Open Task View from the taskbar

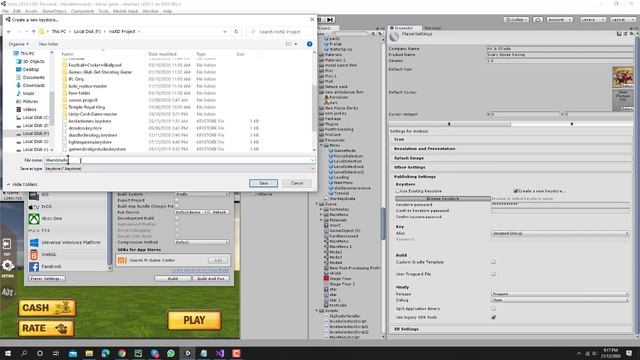point(56,353)
